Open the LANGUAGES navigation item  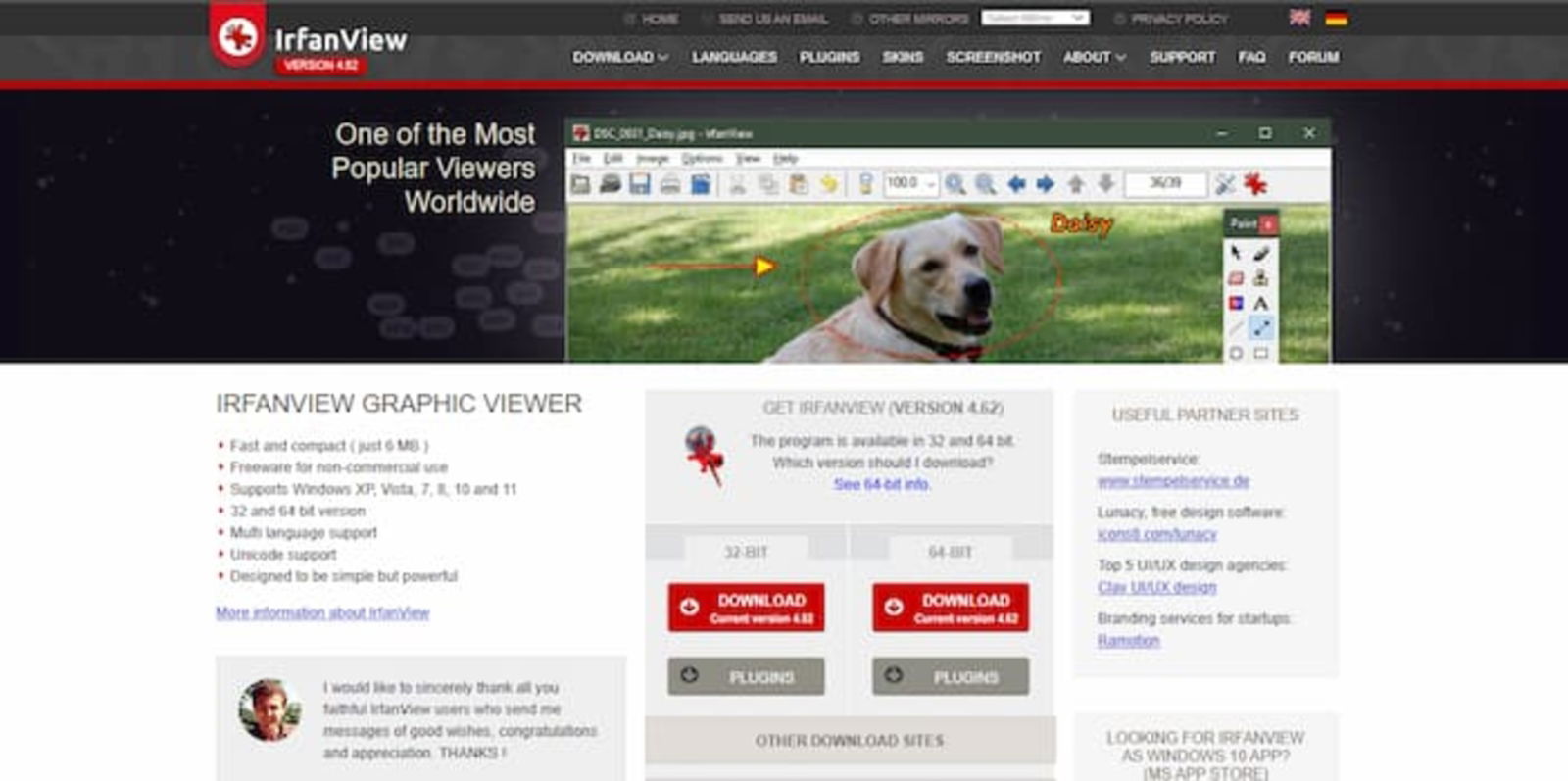[x=734, y=57]
